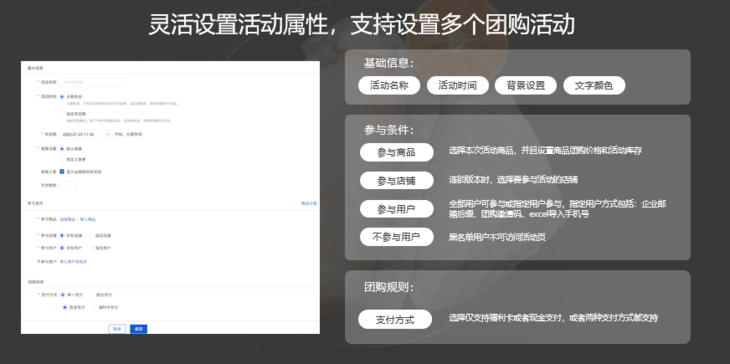Click the 参与商品 pill label
Viewport: 730px width, 364px height.
(397, 153)
